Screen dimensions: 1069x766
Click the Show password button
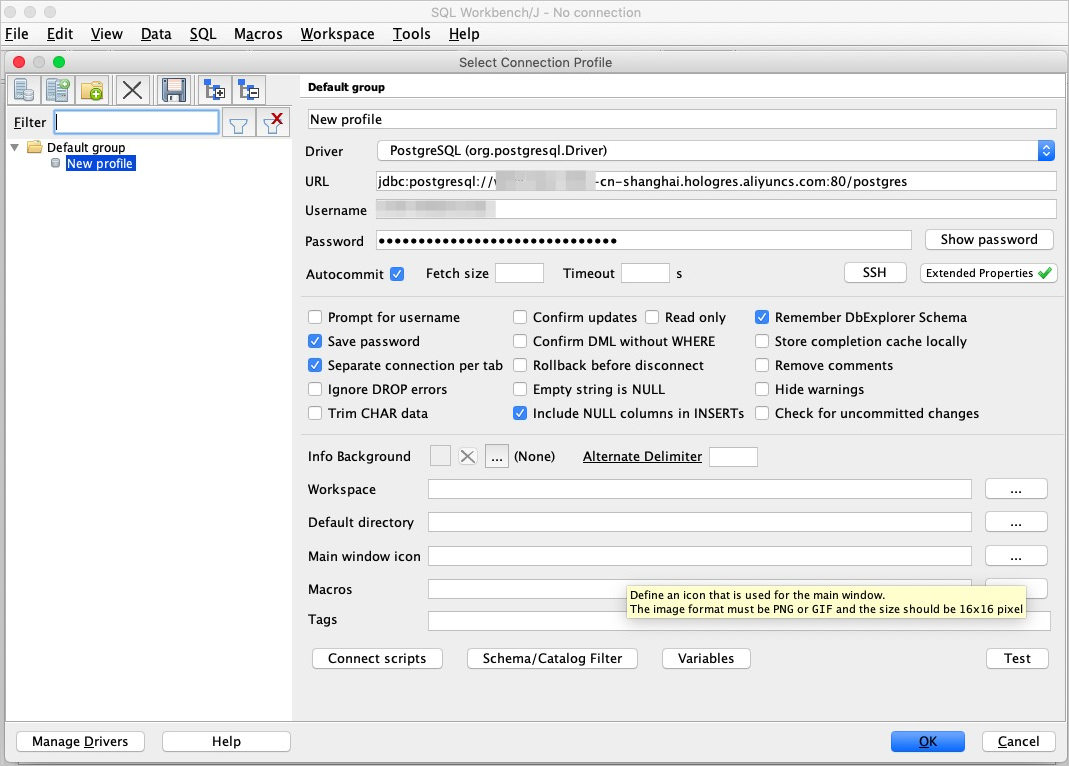point(989,239)
